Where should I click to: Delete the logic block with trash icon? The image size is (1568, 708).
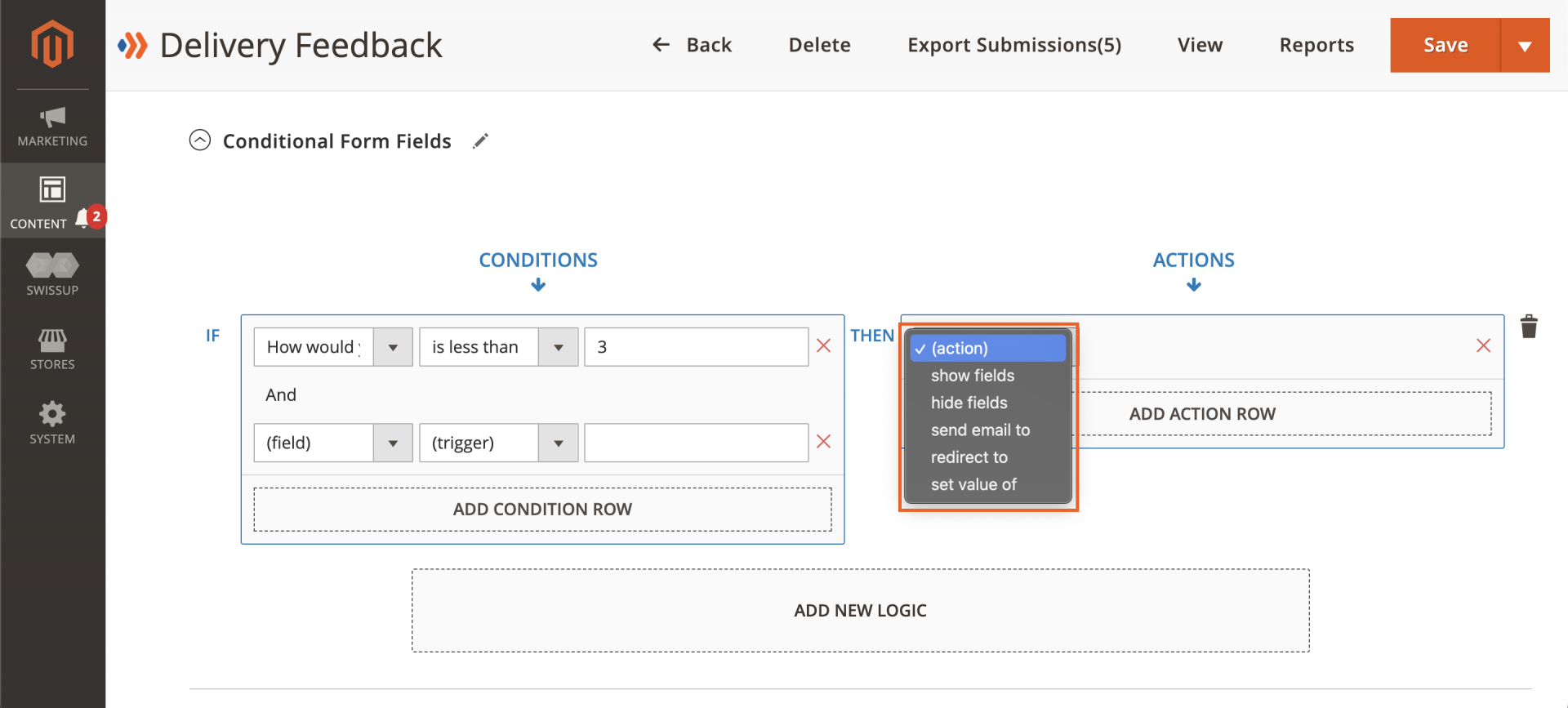click(x=1529, y=327)
